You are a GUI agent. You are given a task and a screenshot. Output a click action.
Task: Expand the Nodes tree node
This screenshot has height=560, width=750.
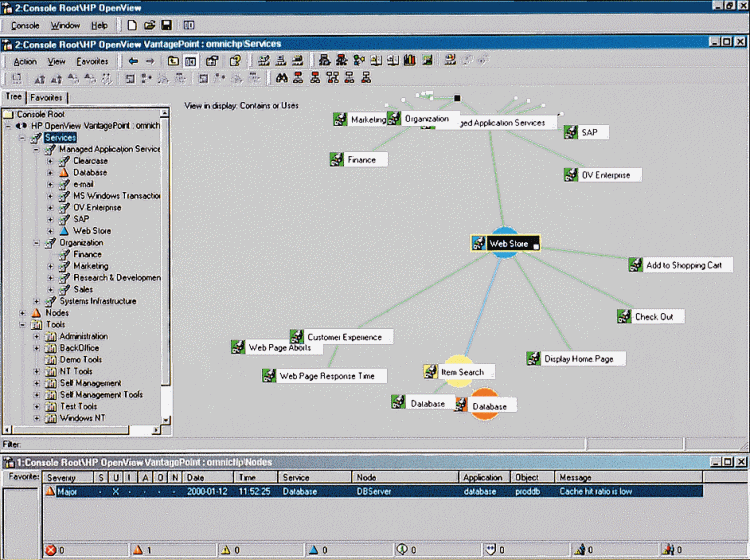(22, 313)
